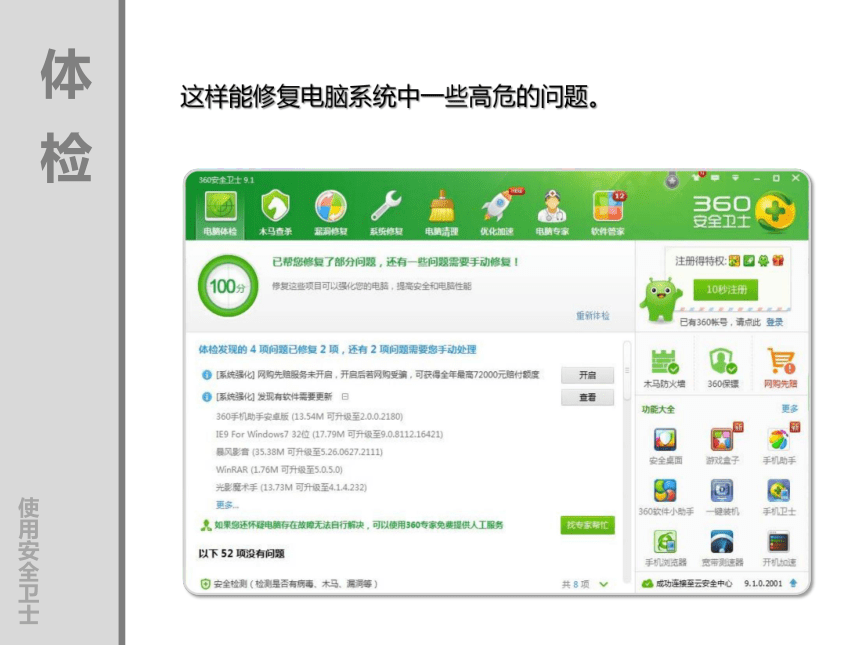
Task: Open the 木马查杀 horse shield icon
Action: (x=275, y=206)
